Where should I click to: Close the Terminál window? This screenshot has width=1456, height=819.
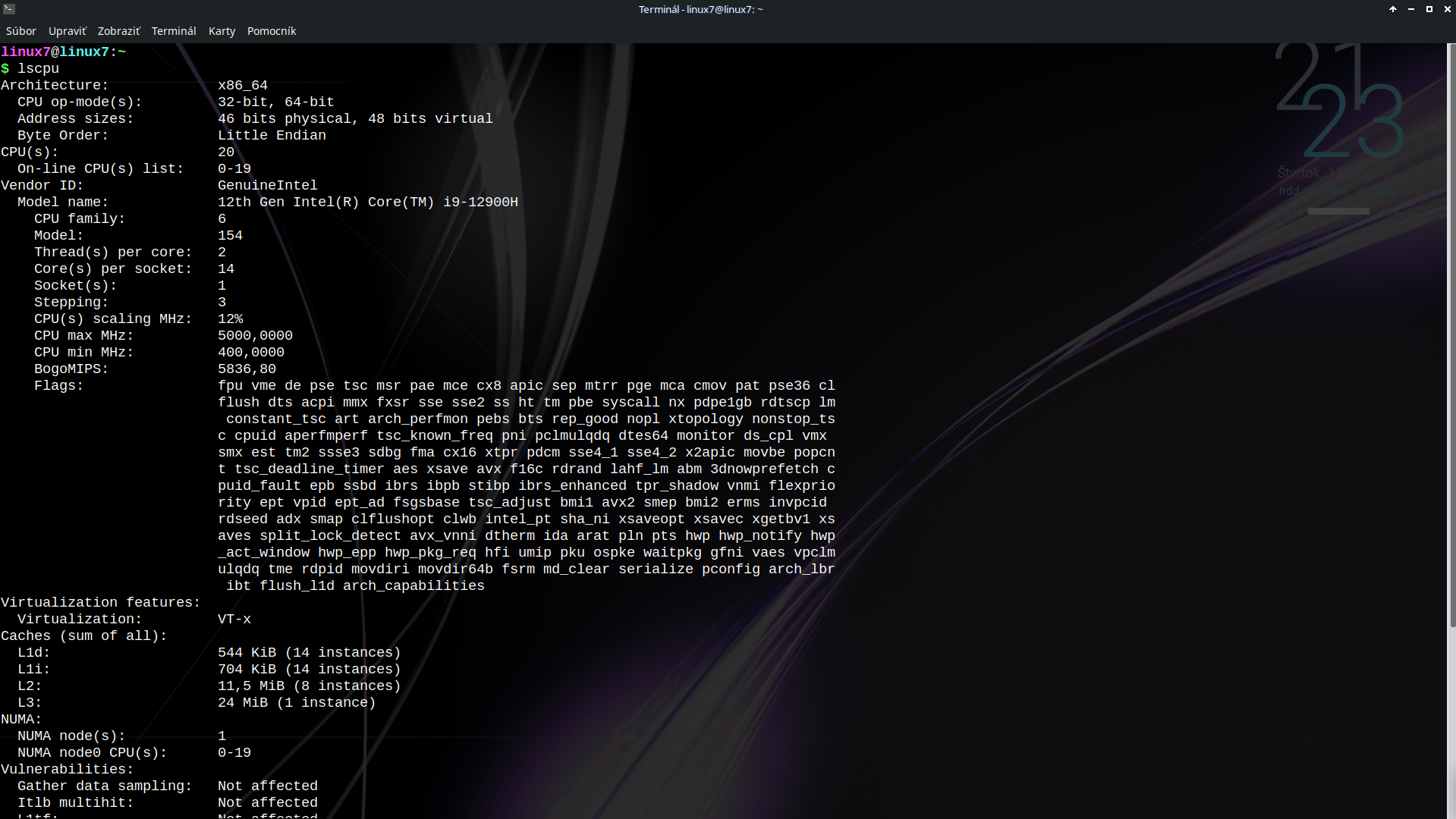tap(1448, 8)
